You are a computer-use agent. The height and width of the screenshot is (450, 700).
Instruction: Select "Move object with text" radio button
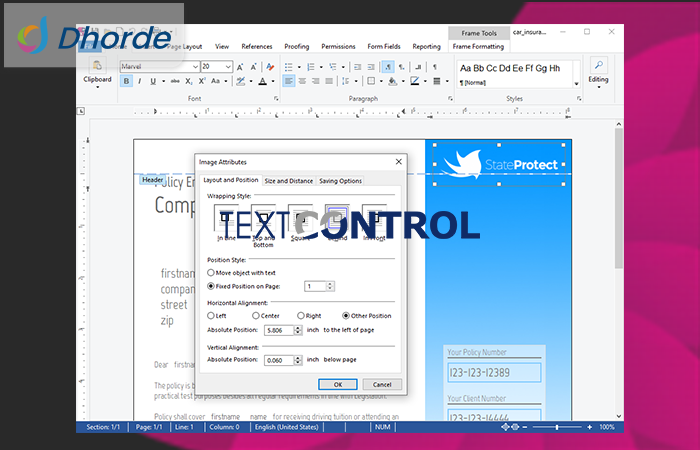[211, 272]
